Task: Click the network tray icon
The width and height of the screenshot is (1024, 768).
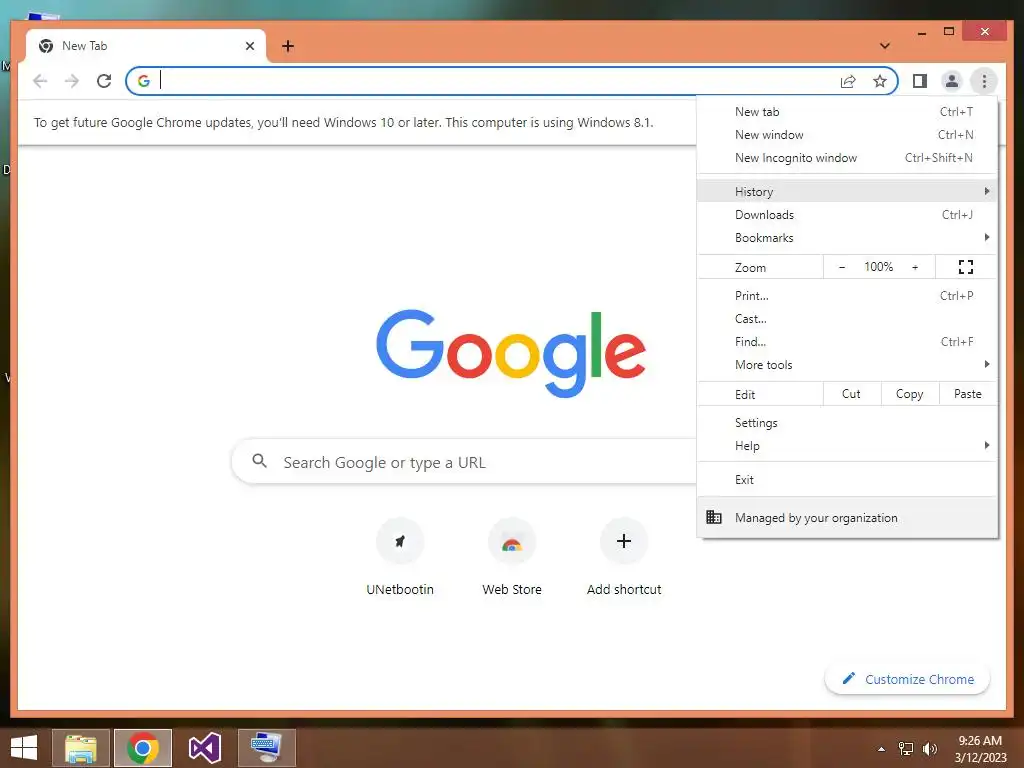Action: (905, 749)
